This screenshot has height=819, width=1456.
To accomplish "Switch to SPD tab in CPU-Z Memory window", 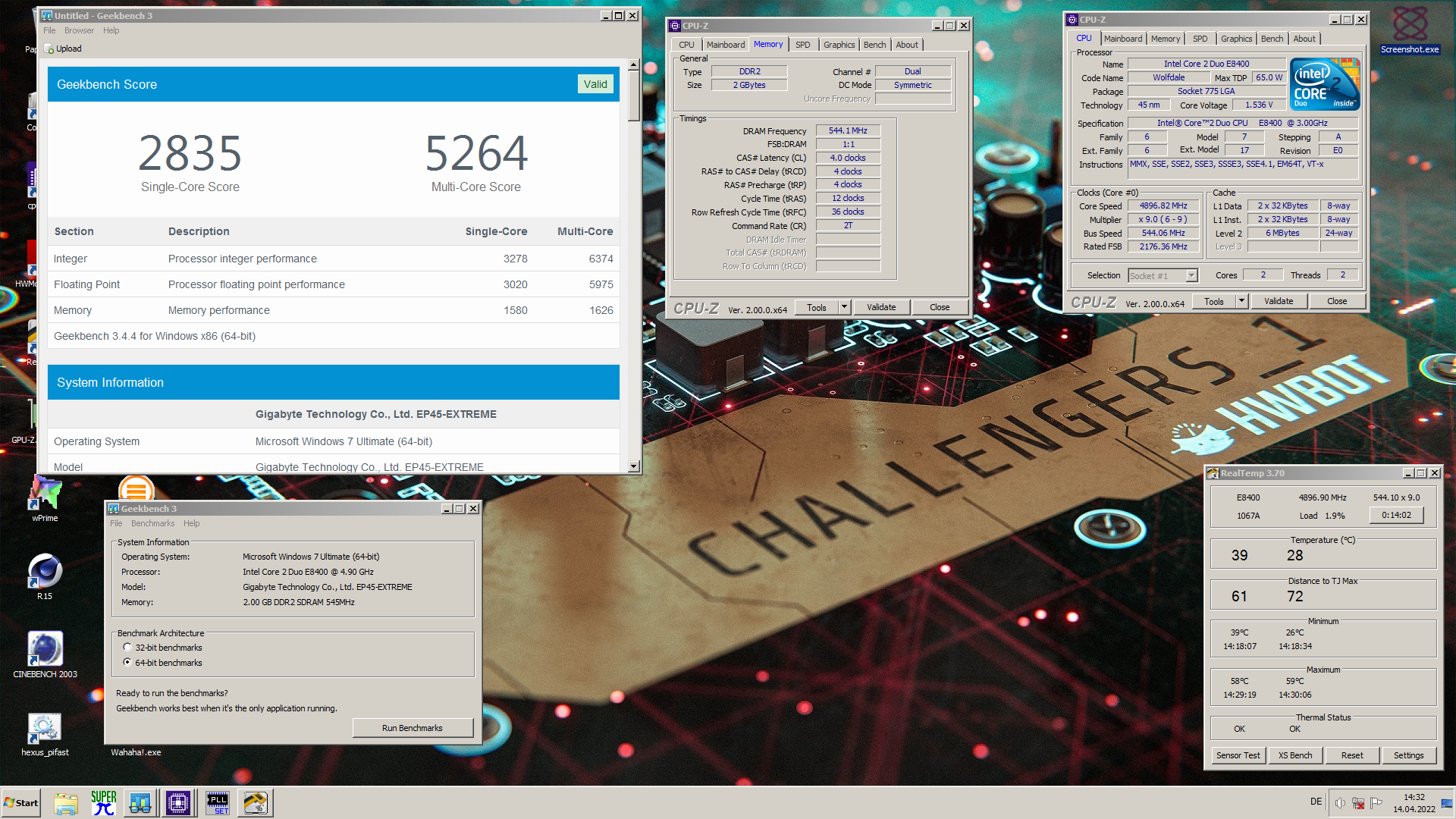I will 802,45.
